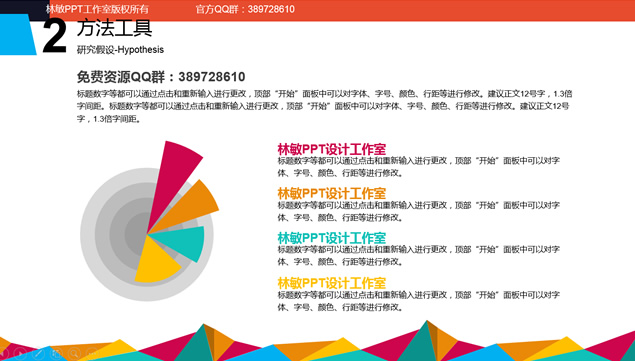The height and width of the screenshot is (361, 635).
Task: Click the 研究假设-Hypothesis subtitle
Action: click(120, 50)
